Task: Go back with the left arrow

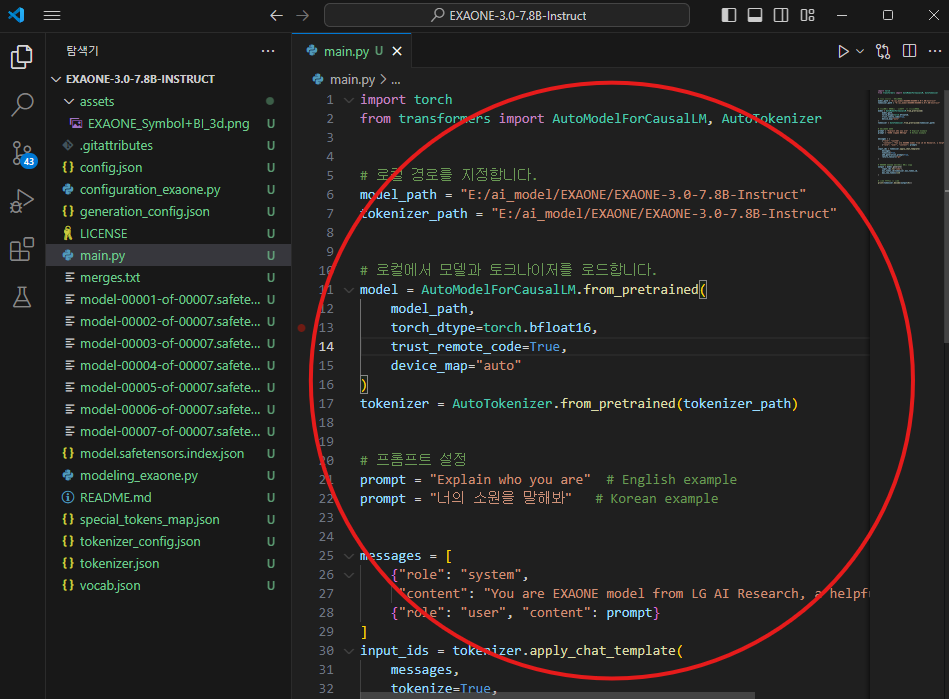Action: [x=276, y=15]
